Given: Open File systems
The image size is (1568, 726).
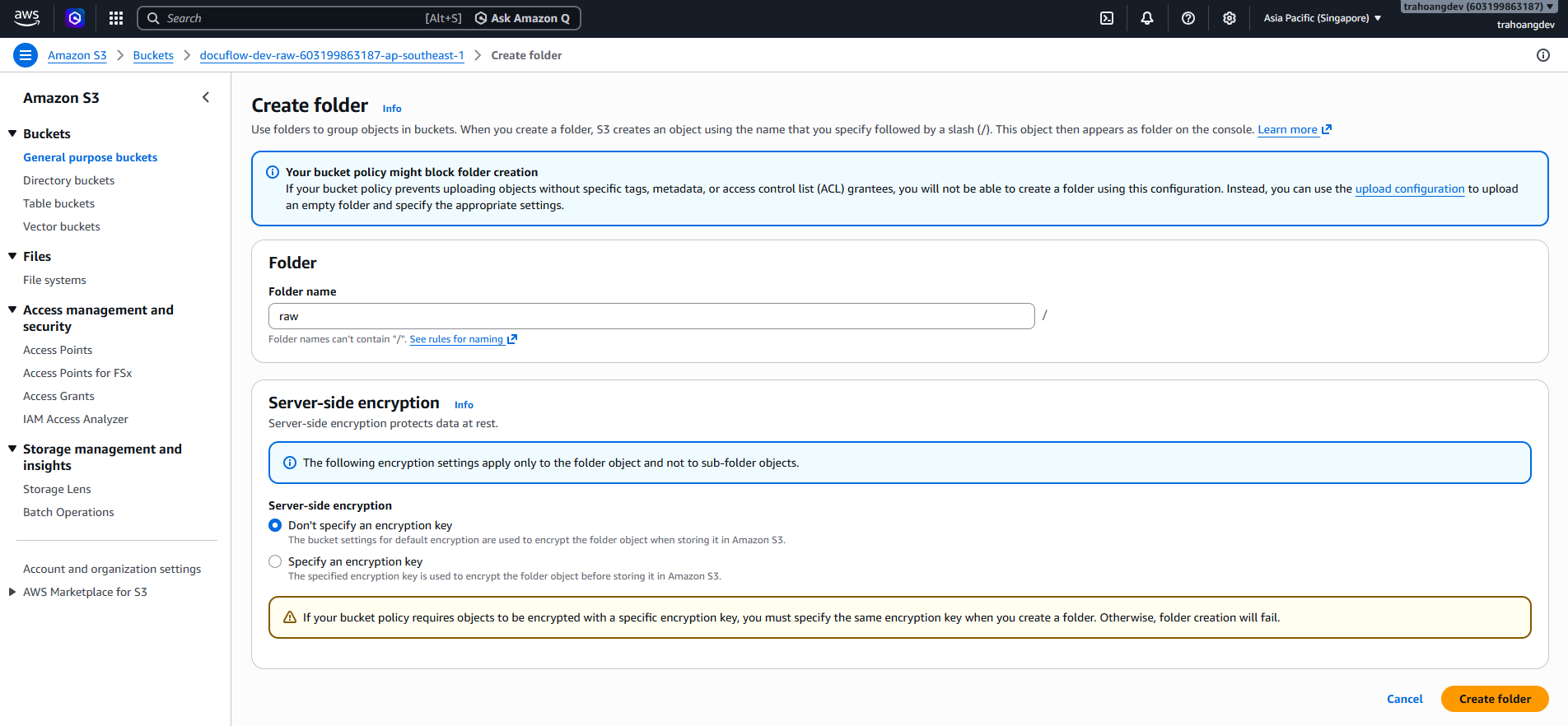Looking at the screenshot, I should [x=54, y=280].
